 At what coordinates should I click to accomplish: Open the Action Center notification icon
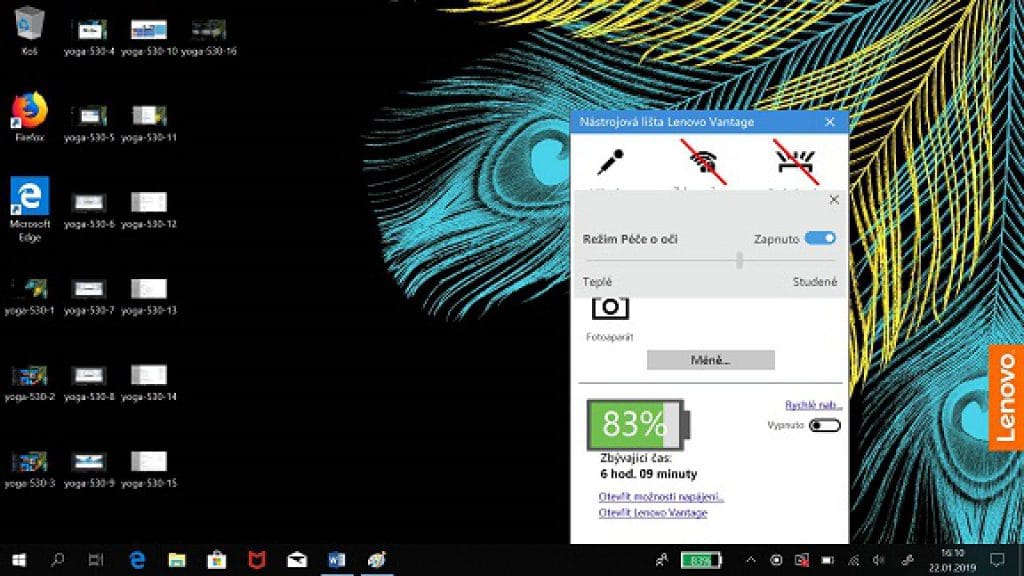pyautogui.click(x=997, y=560)
